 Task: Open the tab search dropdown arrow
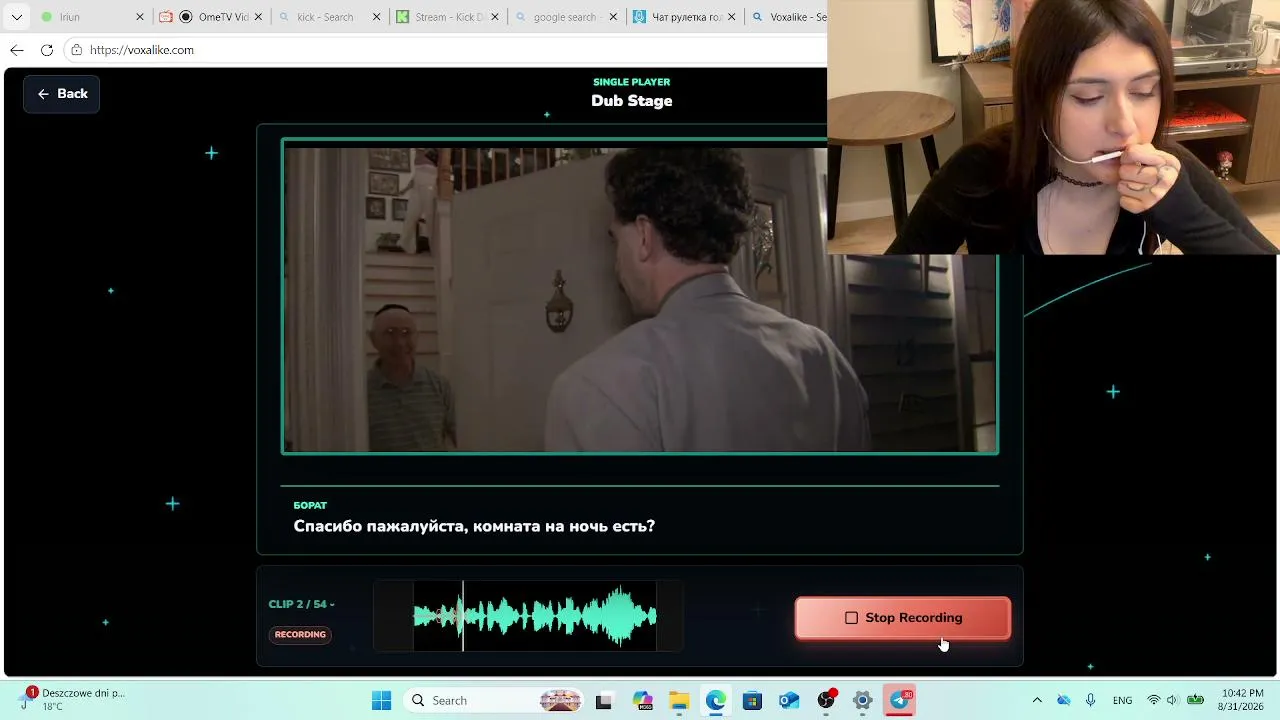(17, 17)
